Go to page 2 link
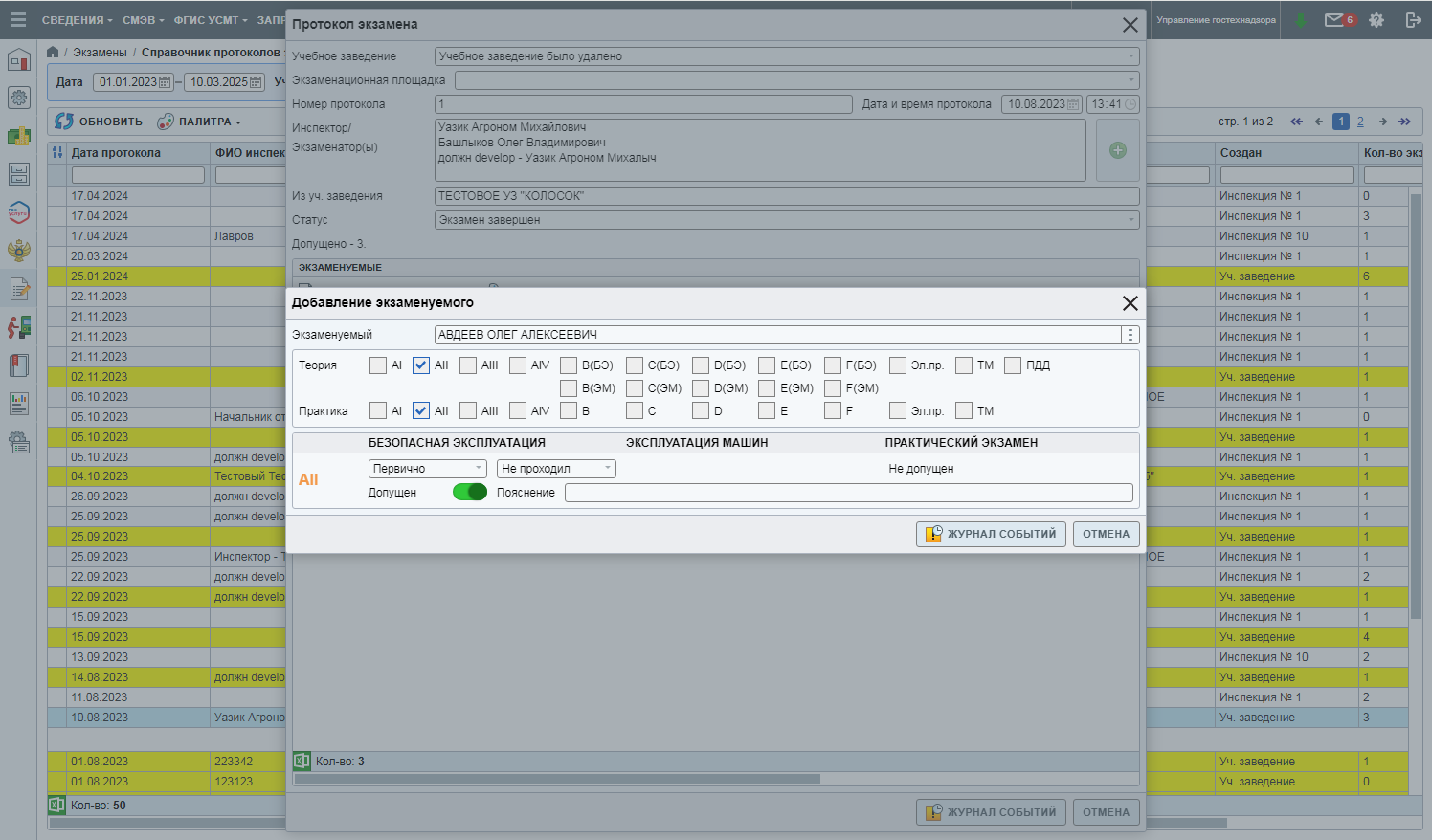This screenshot has width=1432, height=840. pos(1360,122)
